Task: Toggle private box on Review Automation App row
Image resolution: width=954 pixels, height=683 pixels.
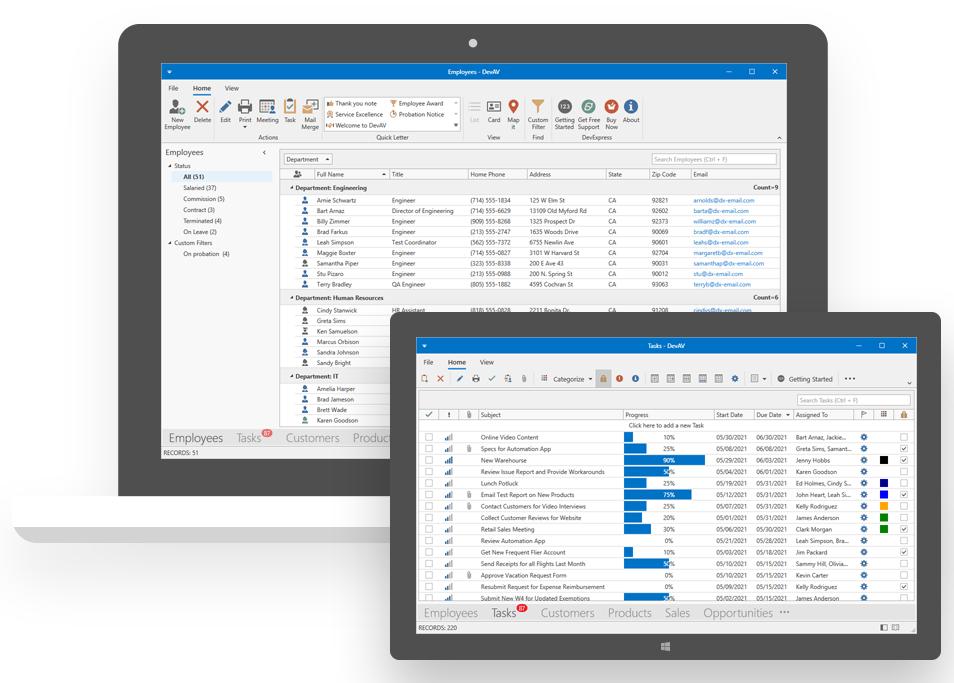Action: (904, 541)
